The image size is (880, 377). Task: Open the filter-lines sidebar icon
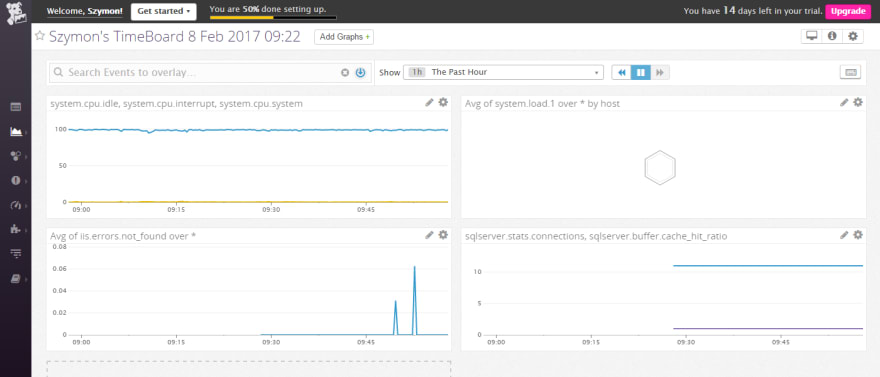16,254
